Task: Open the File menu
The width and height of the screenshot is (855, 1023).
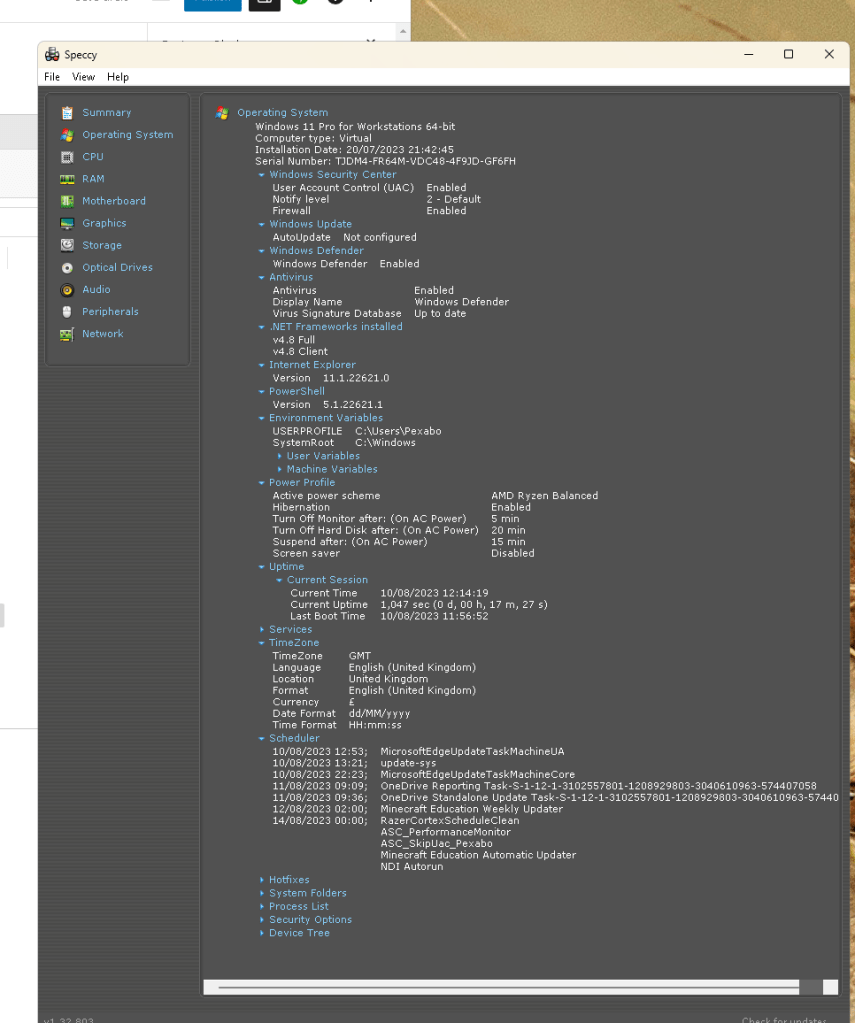Action: pos(52,77)
